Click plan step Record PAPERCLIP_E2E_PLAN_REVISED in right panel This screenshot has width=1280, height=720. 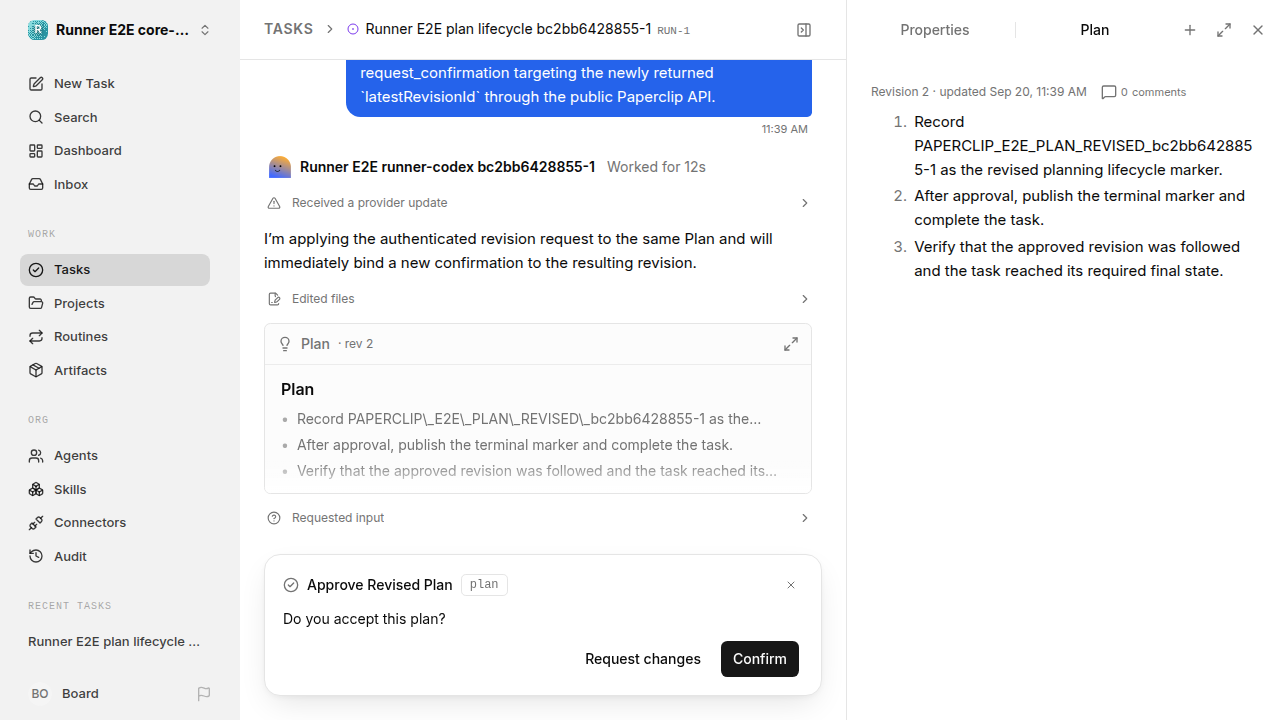point(1083,146)
